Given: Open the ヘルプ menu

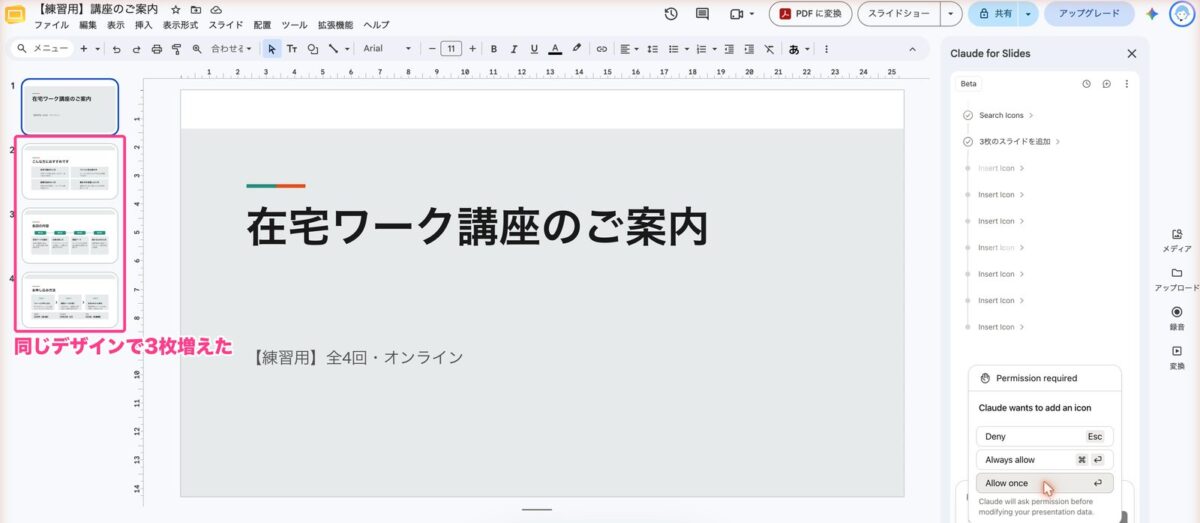Looking at the screenshot, I should click(376, 25).
